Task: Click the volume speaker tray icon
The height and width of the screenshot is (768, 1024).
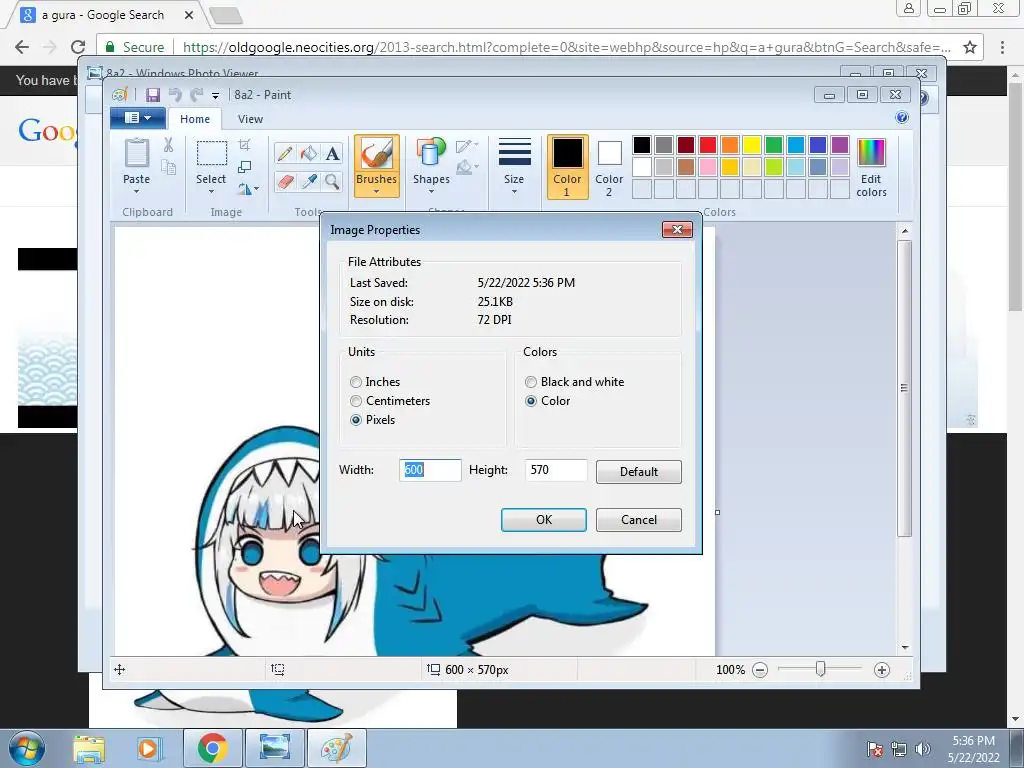Action: click(923, 749)
